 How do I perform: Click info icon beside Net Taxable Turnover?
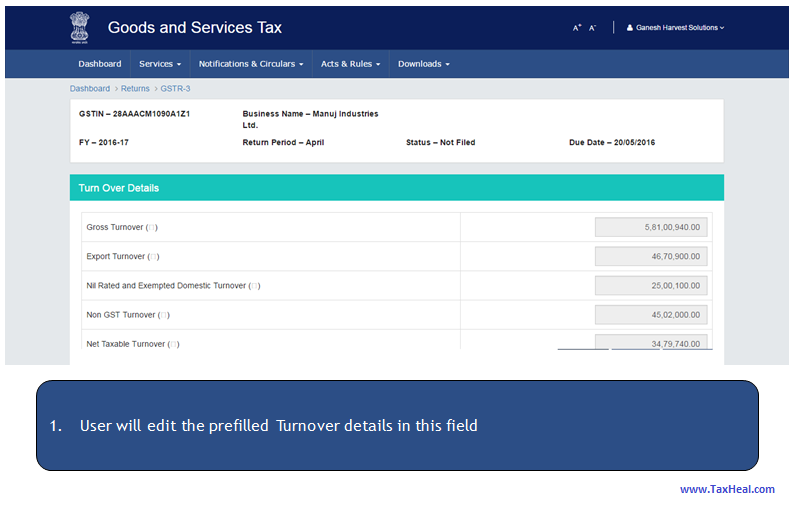[x=173, y=344]
